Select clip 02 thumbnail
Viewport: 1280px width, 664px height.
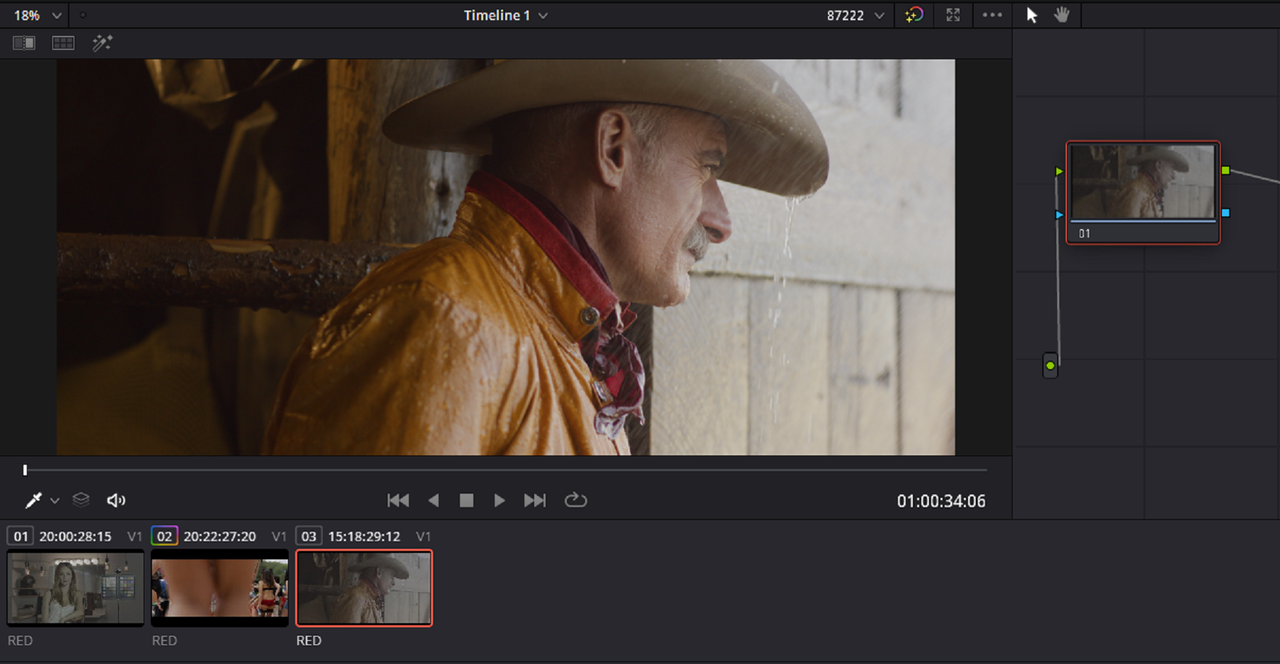coord(220,588)
